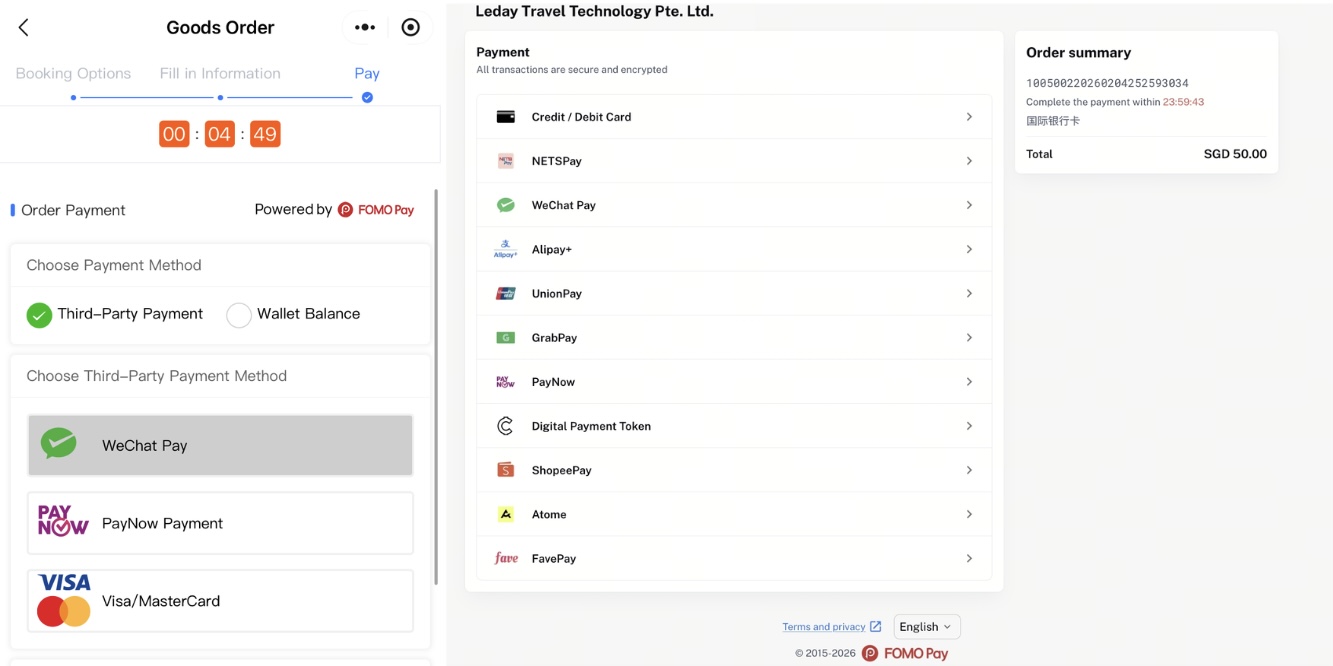Select Credit / Debit Card label
The image size is (1333, 666).
(x=581, y=117)
